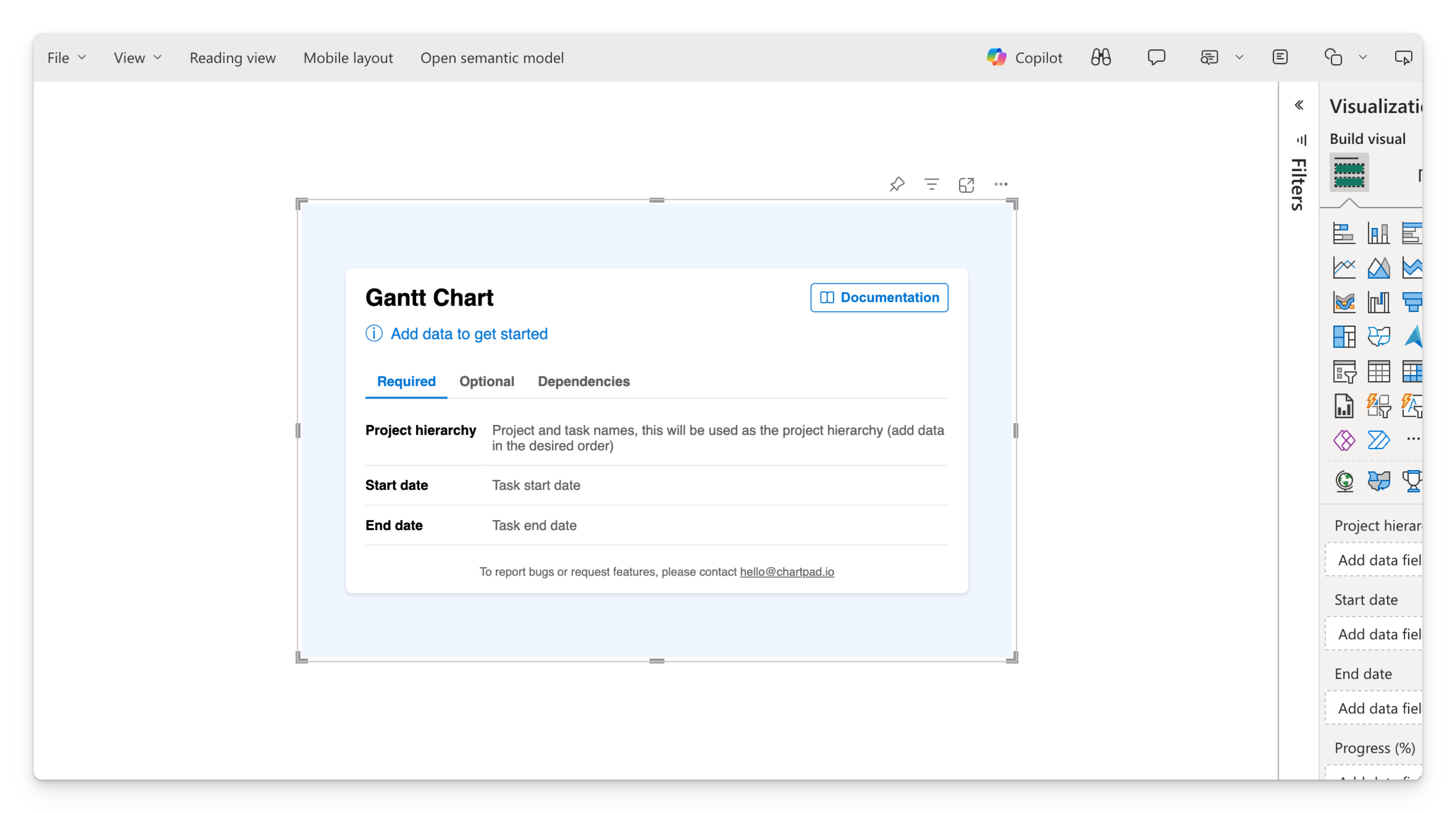Open more visuals ellipsis in Visualizations
Viewport: 1456px width, 813px height.
[1413, 439]
